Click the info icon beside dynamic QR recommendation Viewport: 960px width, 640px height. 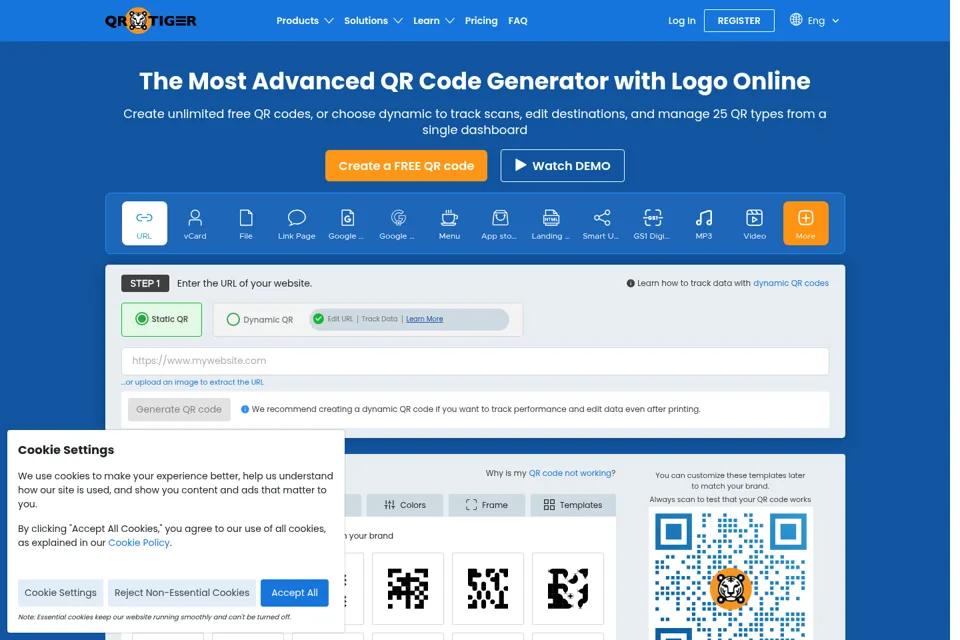[245, 409]
